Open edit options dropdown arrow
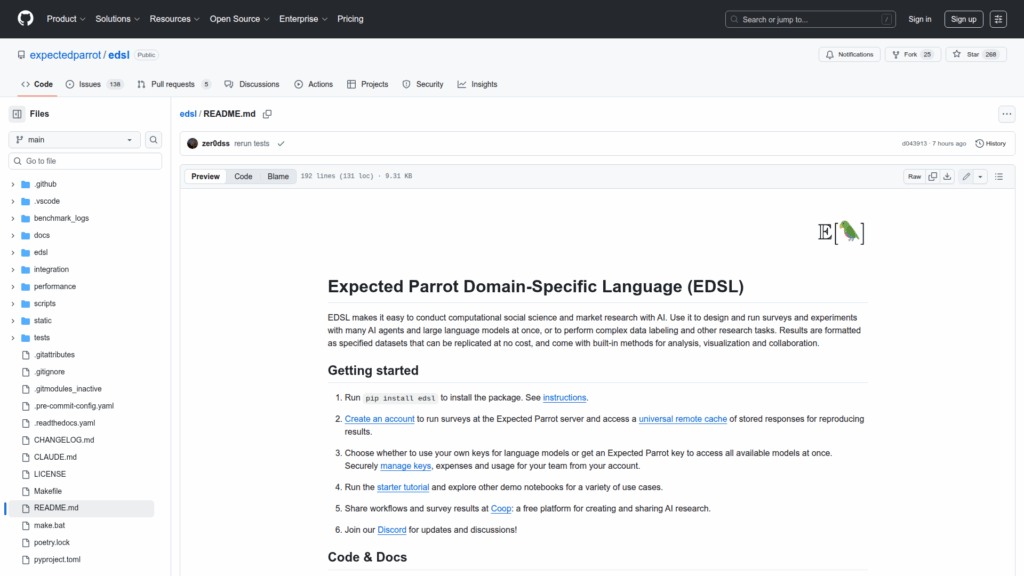 (x=980, y=176)
